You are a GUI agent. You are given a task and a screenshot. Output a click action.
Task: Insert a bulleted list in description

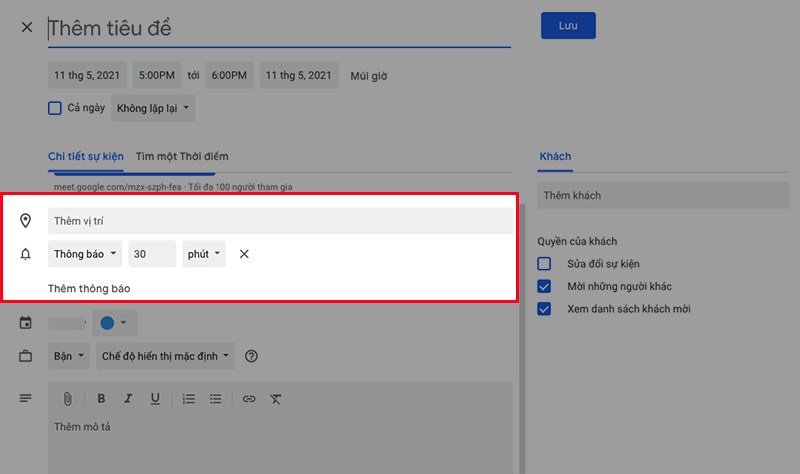pyautogui.click(x=215, y=399)
